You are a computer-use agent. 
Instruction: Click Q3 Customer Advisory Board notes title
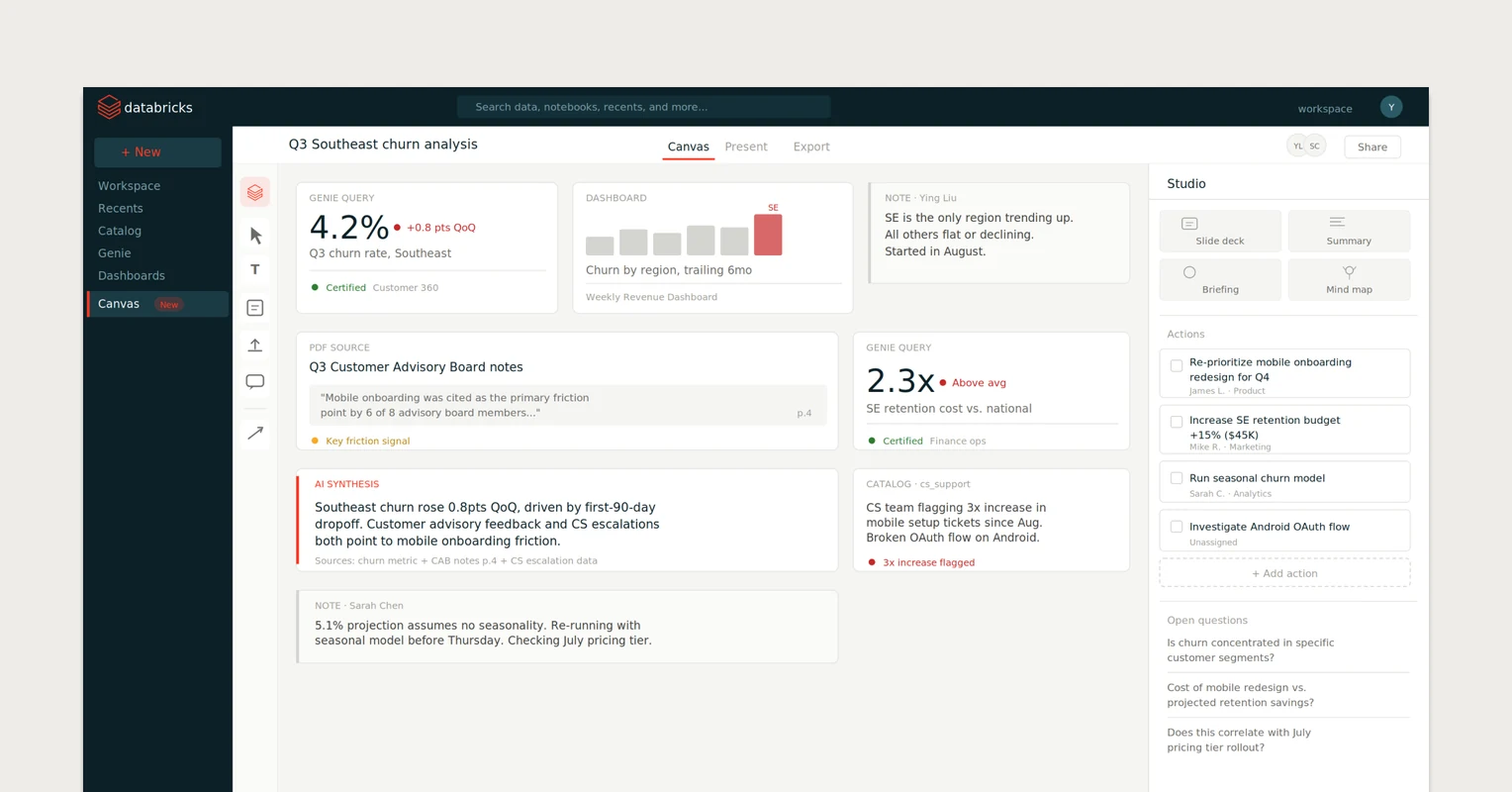416,367
